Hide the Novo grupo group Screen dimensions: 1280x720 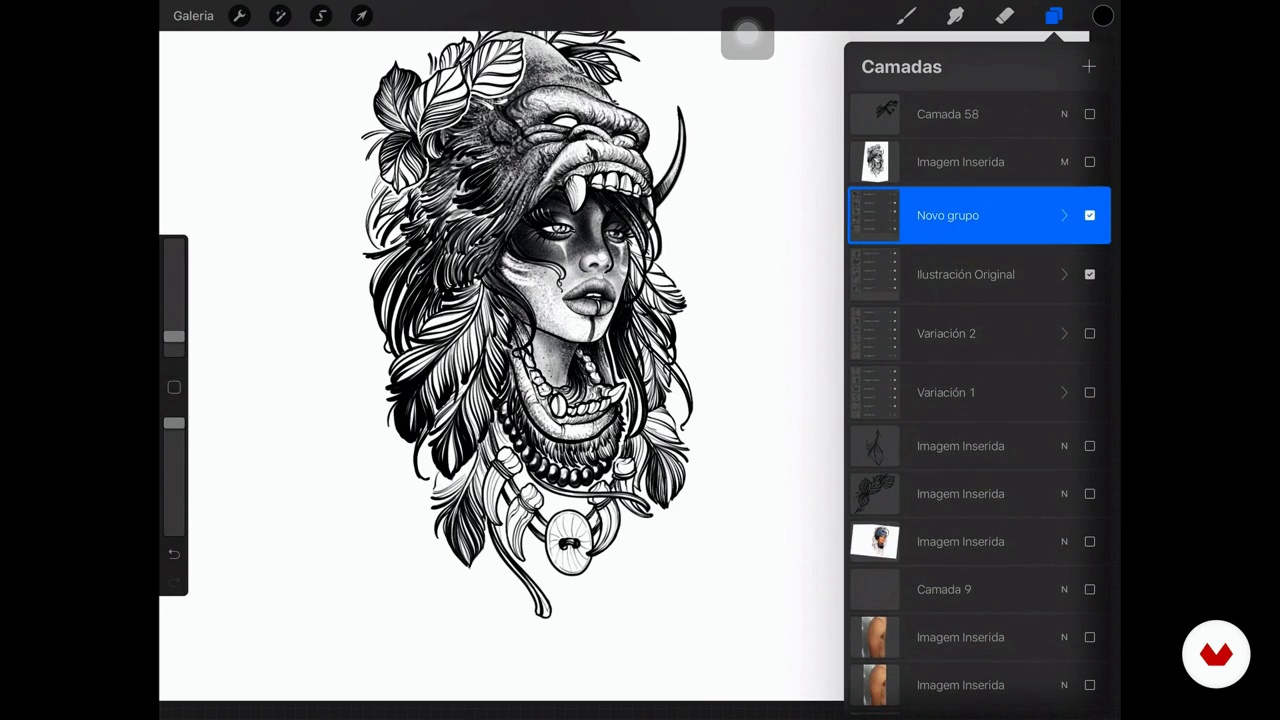[1090, 215]
